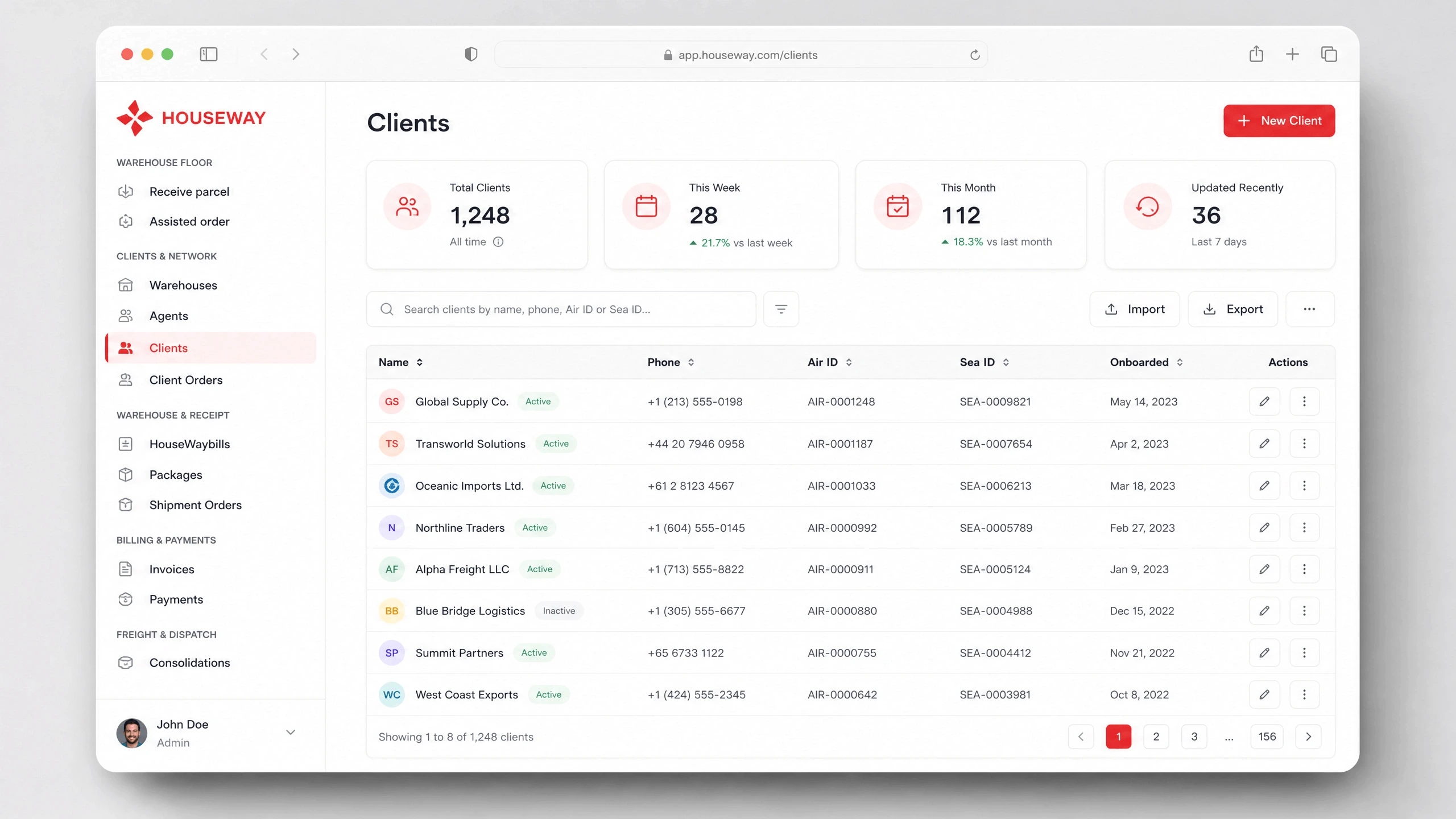This screenshot has height=819, width=1456.
Task: Click the address bar URL field
Action: pos(741,55)
